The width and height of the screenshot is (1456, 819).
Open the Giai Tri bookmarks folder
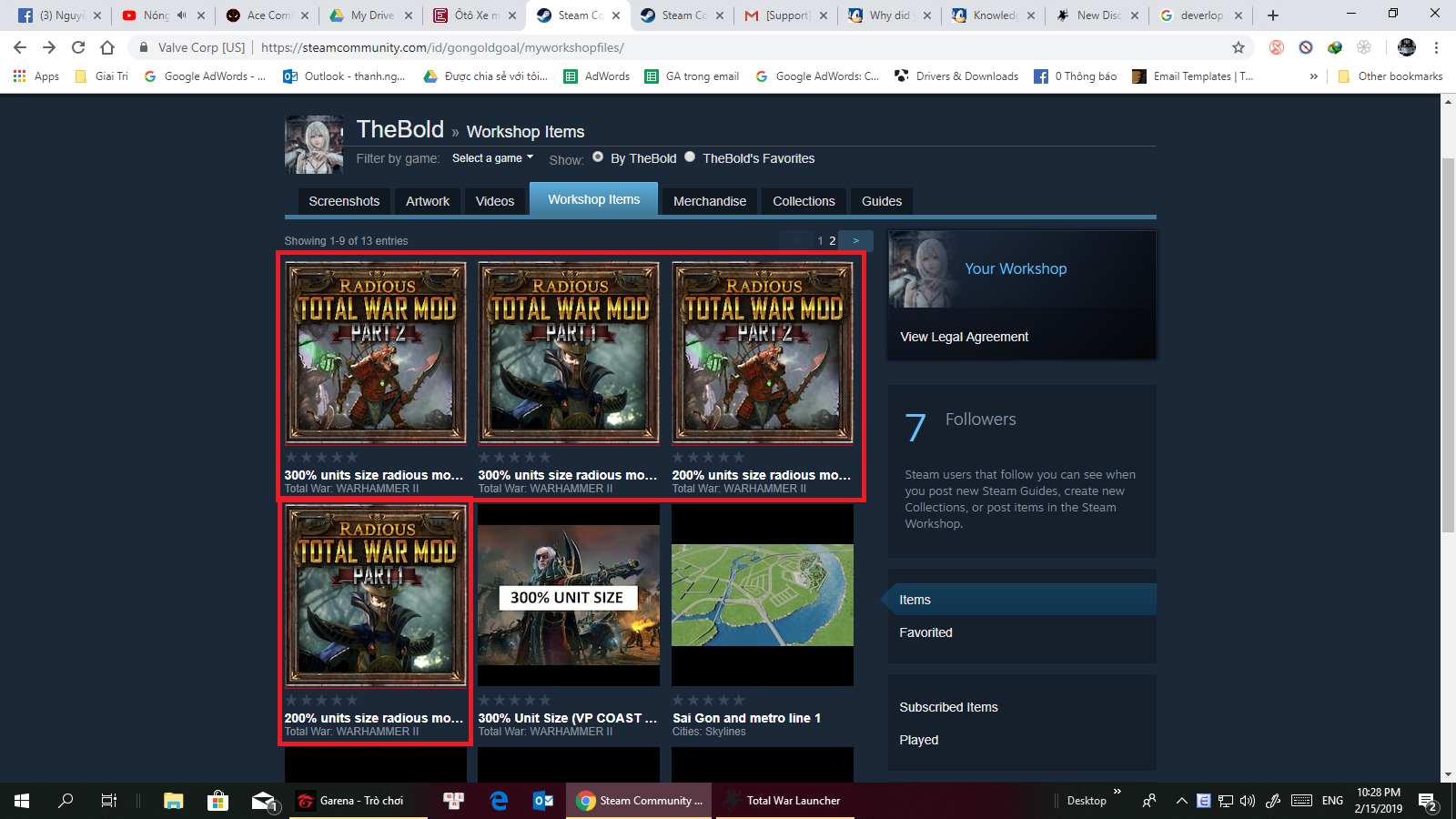point(102,76)
